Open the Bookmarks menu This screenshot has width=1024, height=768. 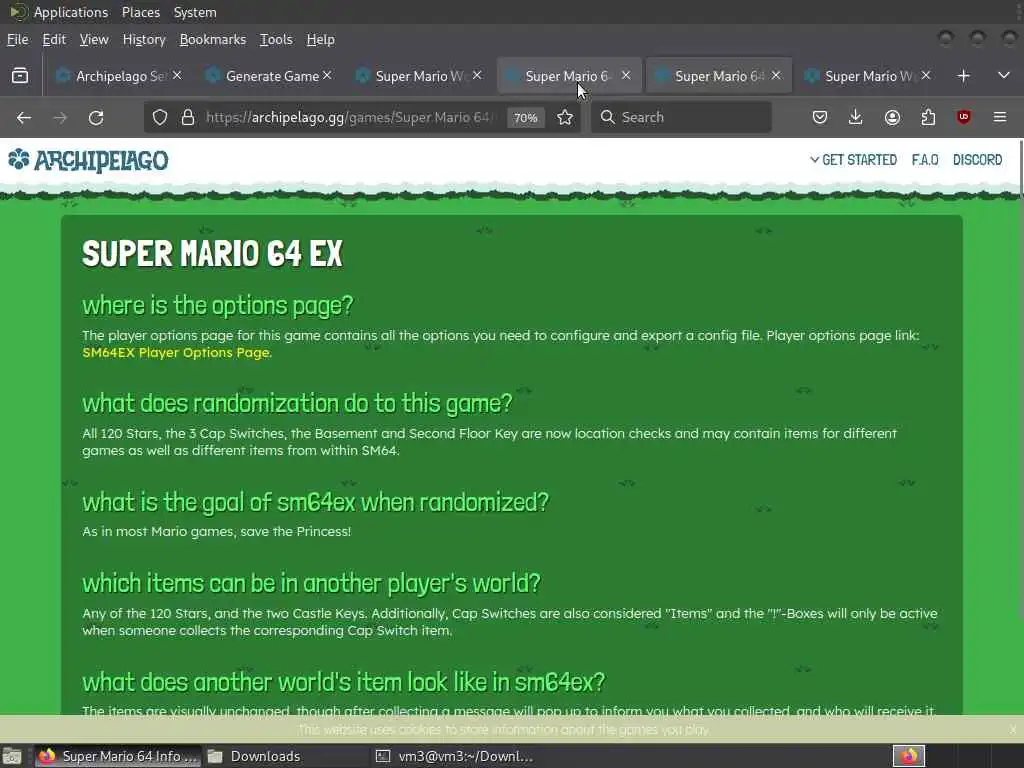tap(213, 39)
